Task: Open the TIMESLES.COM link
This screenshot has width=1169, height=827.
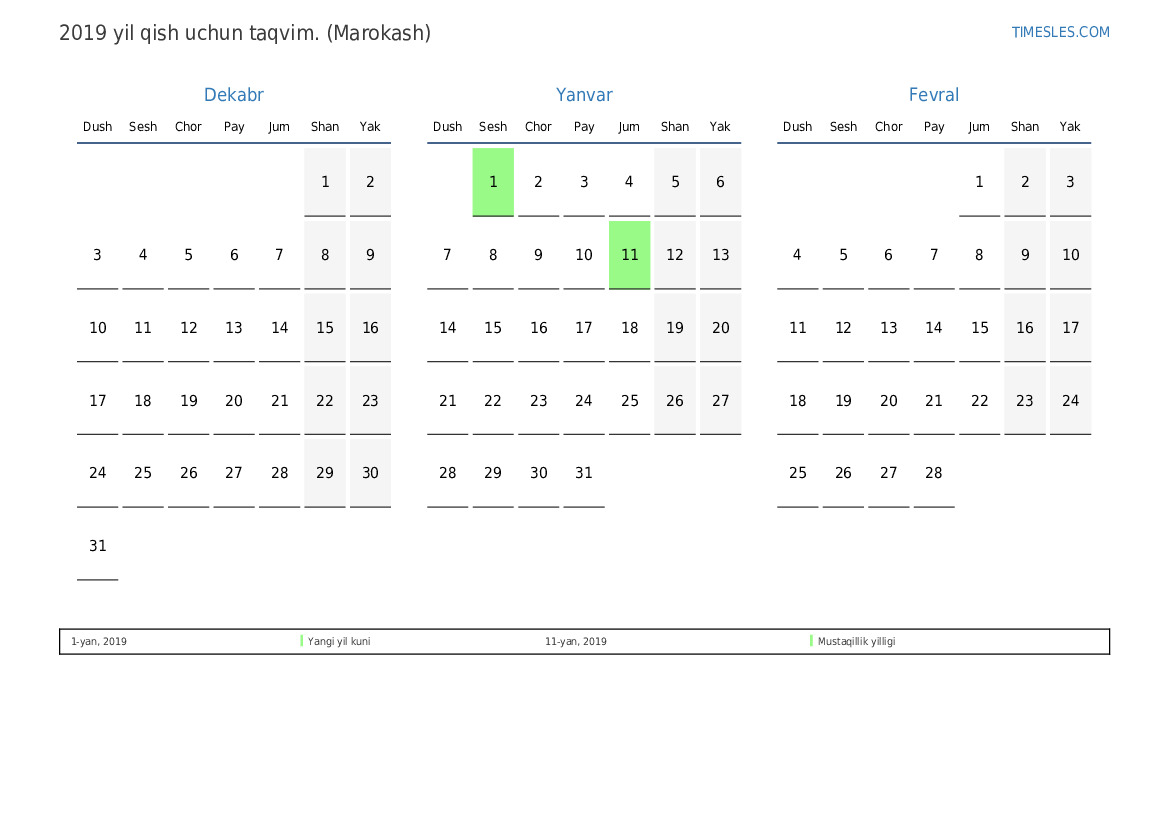Action: point(1060,32)
